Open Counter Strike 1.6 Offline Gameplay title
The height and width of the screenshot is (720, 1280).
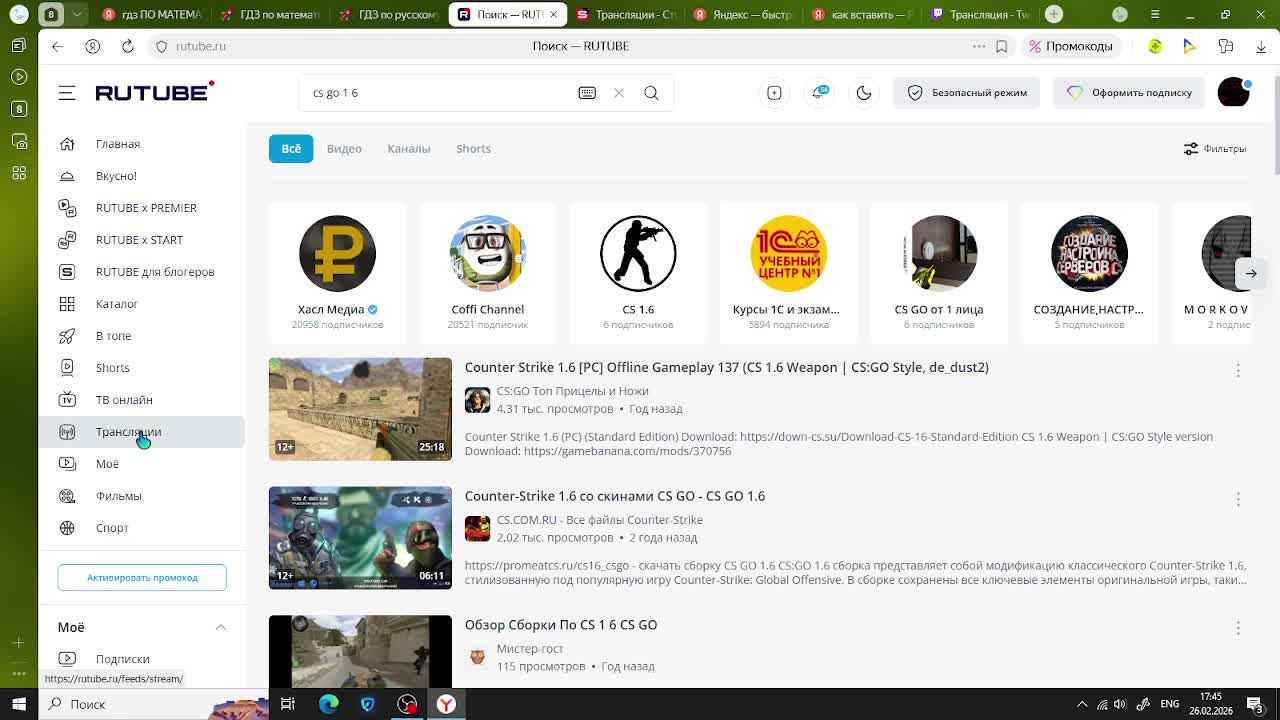tap(727, 368)
